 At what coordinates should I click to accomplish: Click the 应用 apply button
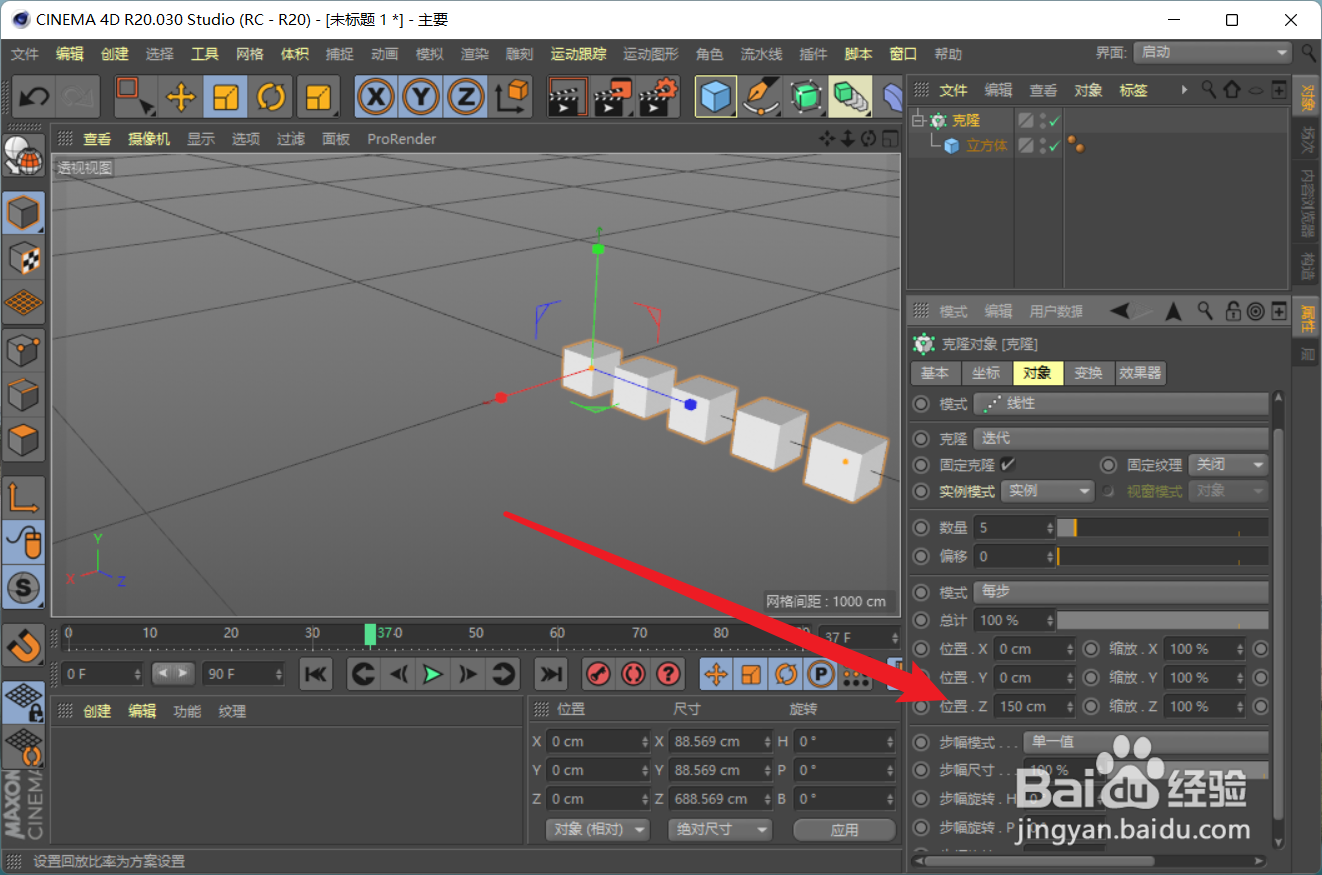coord(844,829)
